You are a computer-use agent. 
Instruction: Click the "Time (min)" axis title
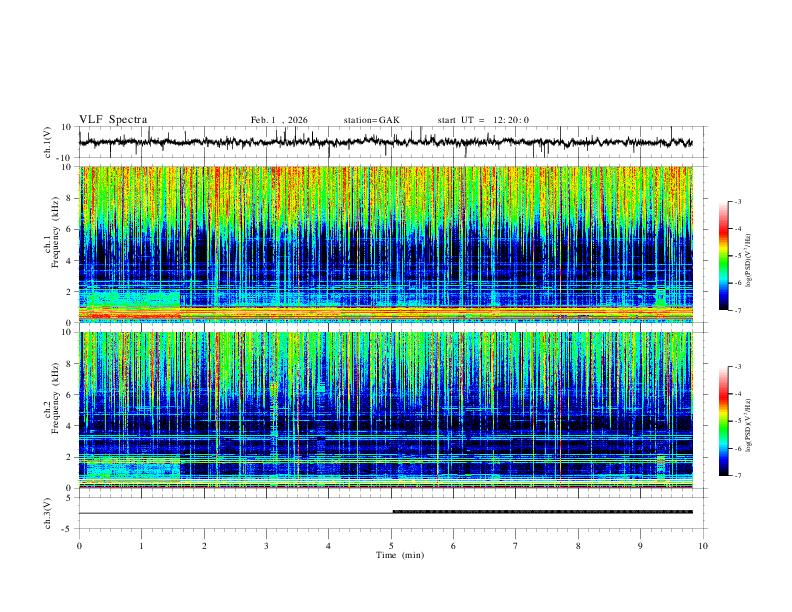[400, 555]
